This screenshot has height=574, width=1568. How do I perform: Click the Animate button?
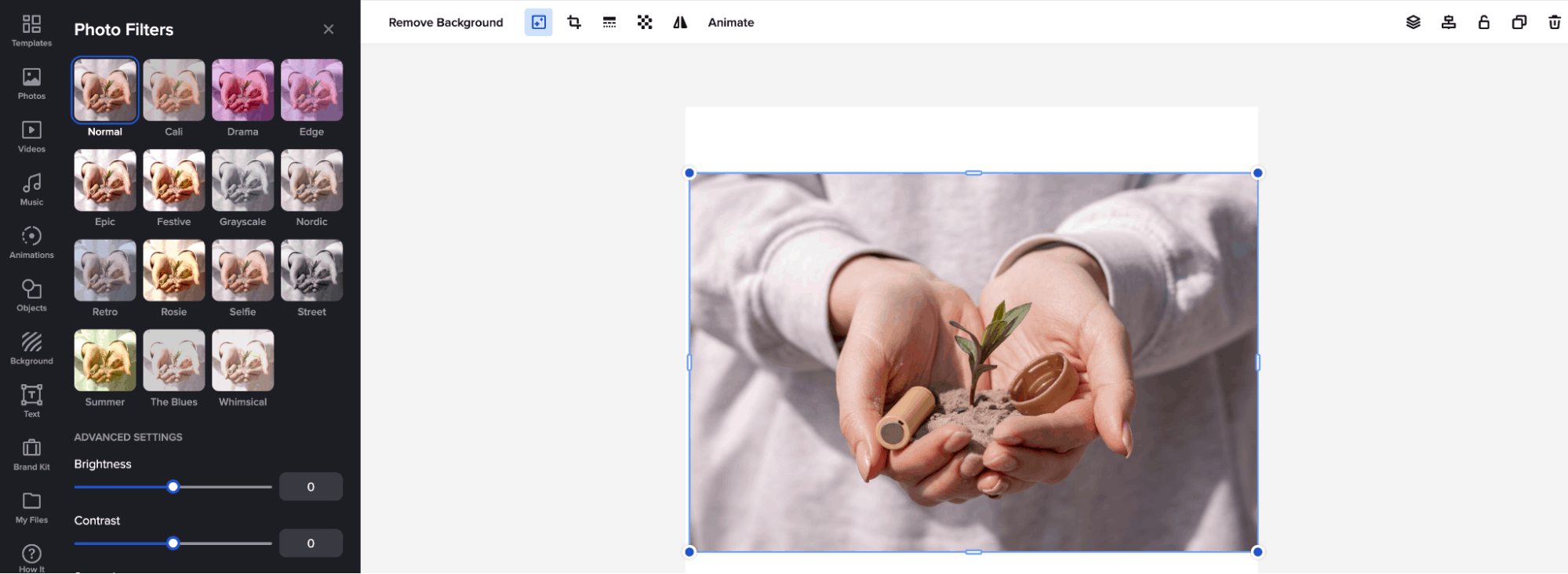[731, 23]
